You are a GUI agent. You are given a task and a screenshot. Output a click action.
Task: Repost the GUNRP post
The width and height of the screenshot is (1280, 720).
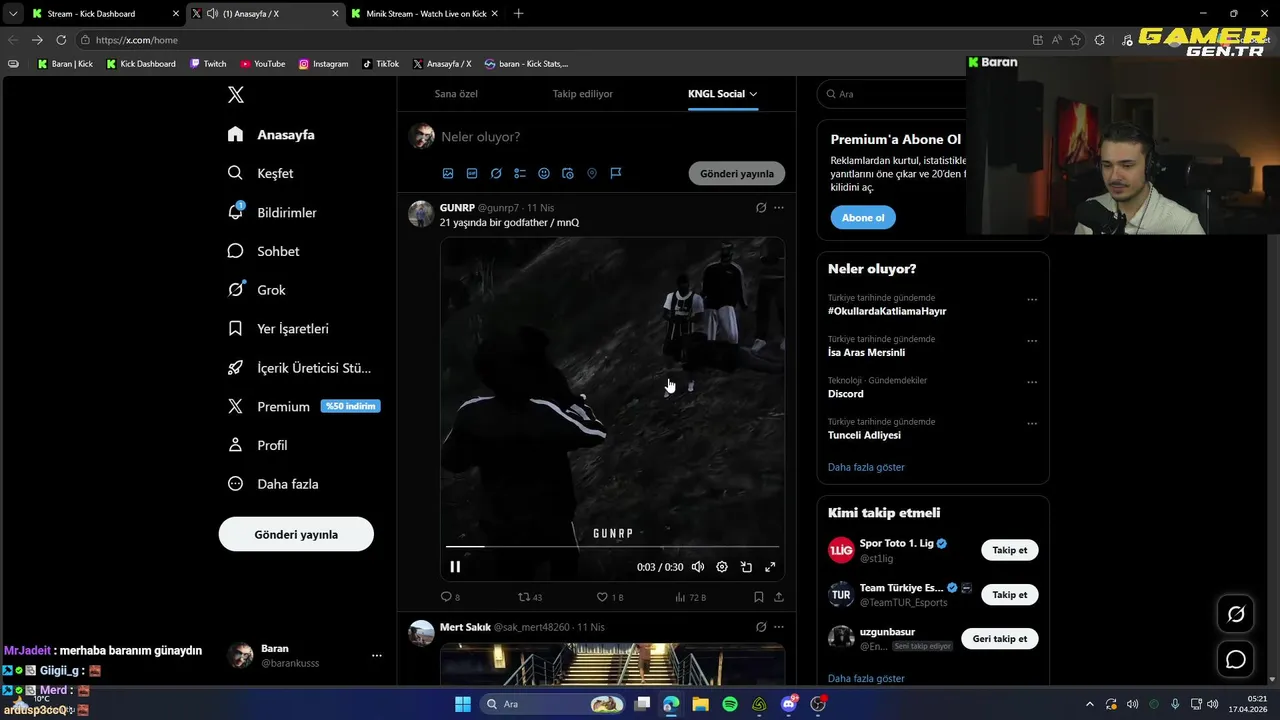(530, 597)
